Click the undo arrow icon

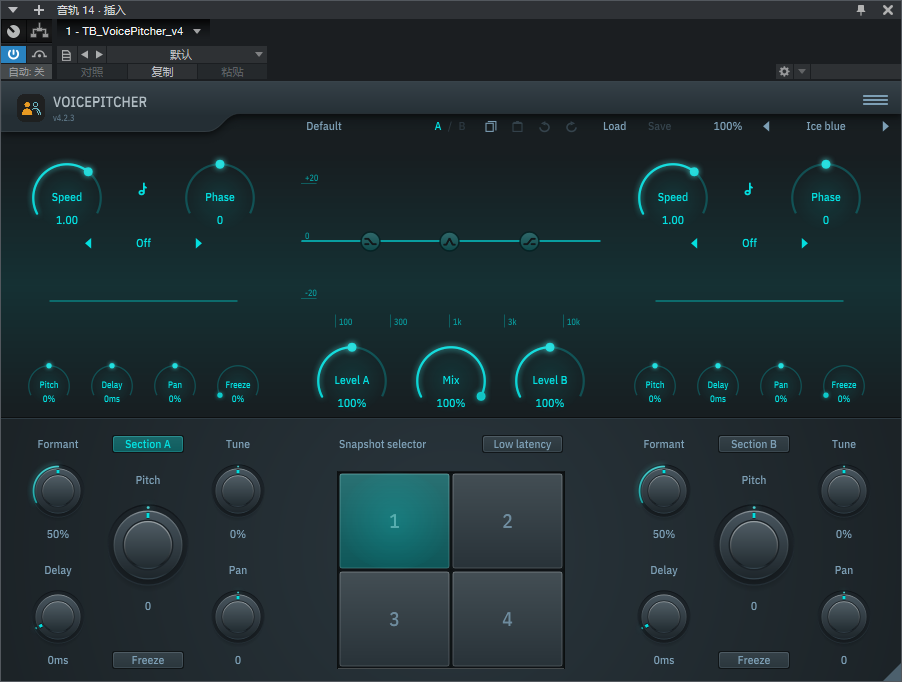point(544,127)
